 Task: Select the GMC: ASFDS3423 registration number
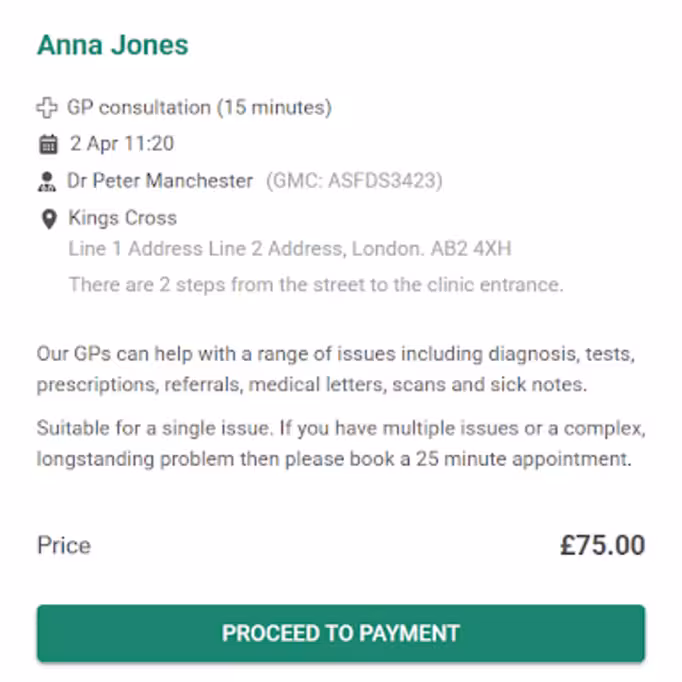[354, 181]
